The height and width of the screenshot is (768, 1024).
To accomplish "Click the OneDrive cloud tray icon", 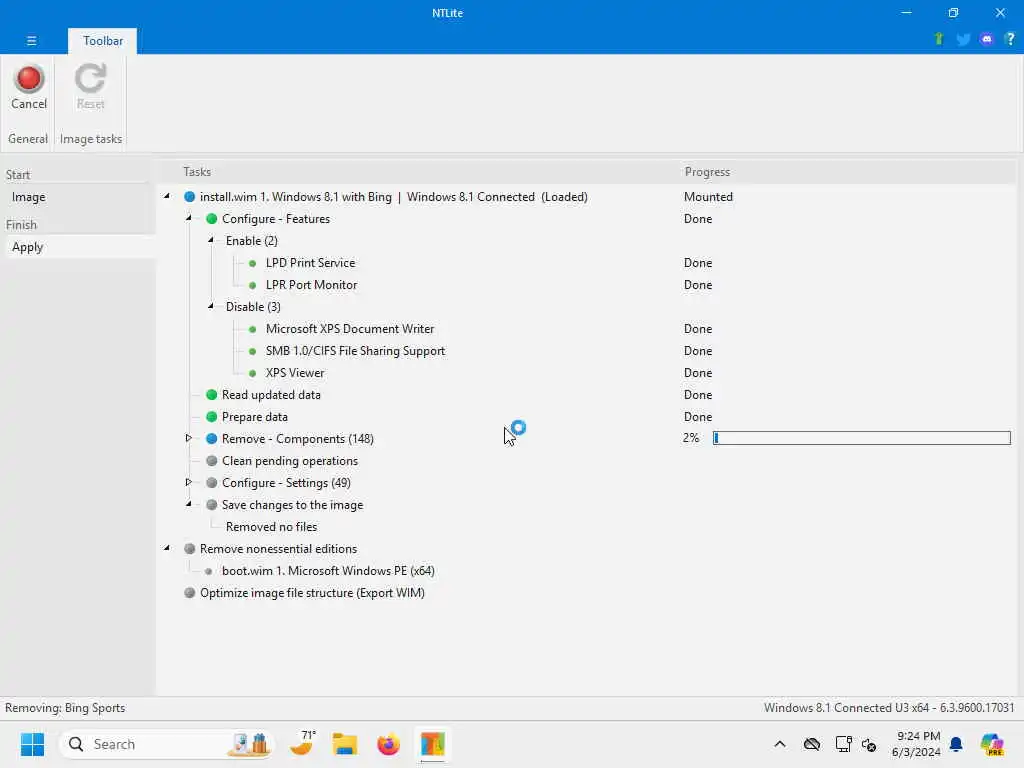I will [x=812, y=744].
